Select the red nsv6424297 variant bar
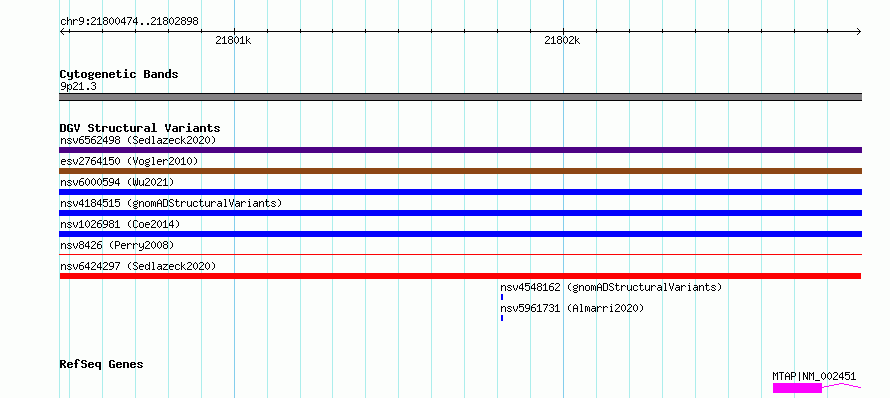 [x=460, y=276]
